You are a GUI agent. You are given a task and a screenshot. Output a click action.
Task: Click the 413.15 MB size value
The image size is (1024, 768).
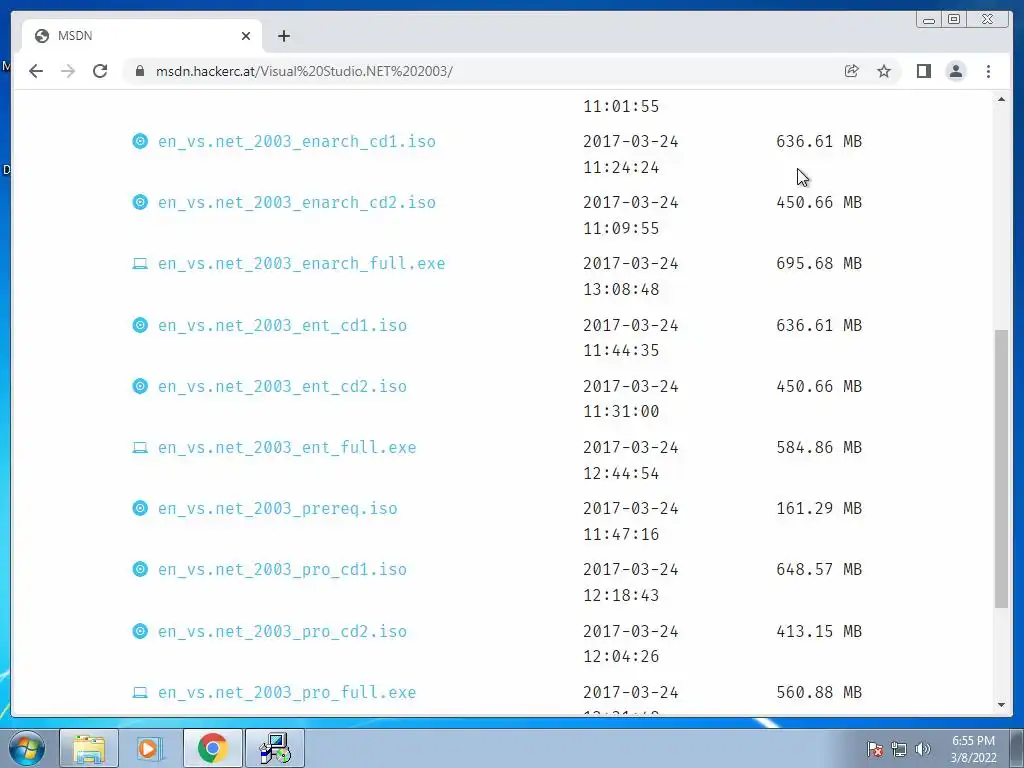click(x=819, y=632)
